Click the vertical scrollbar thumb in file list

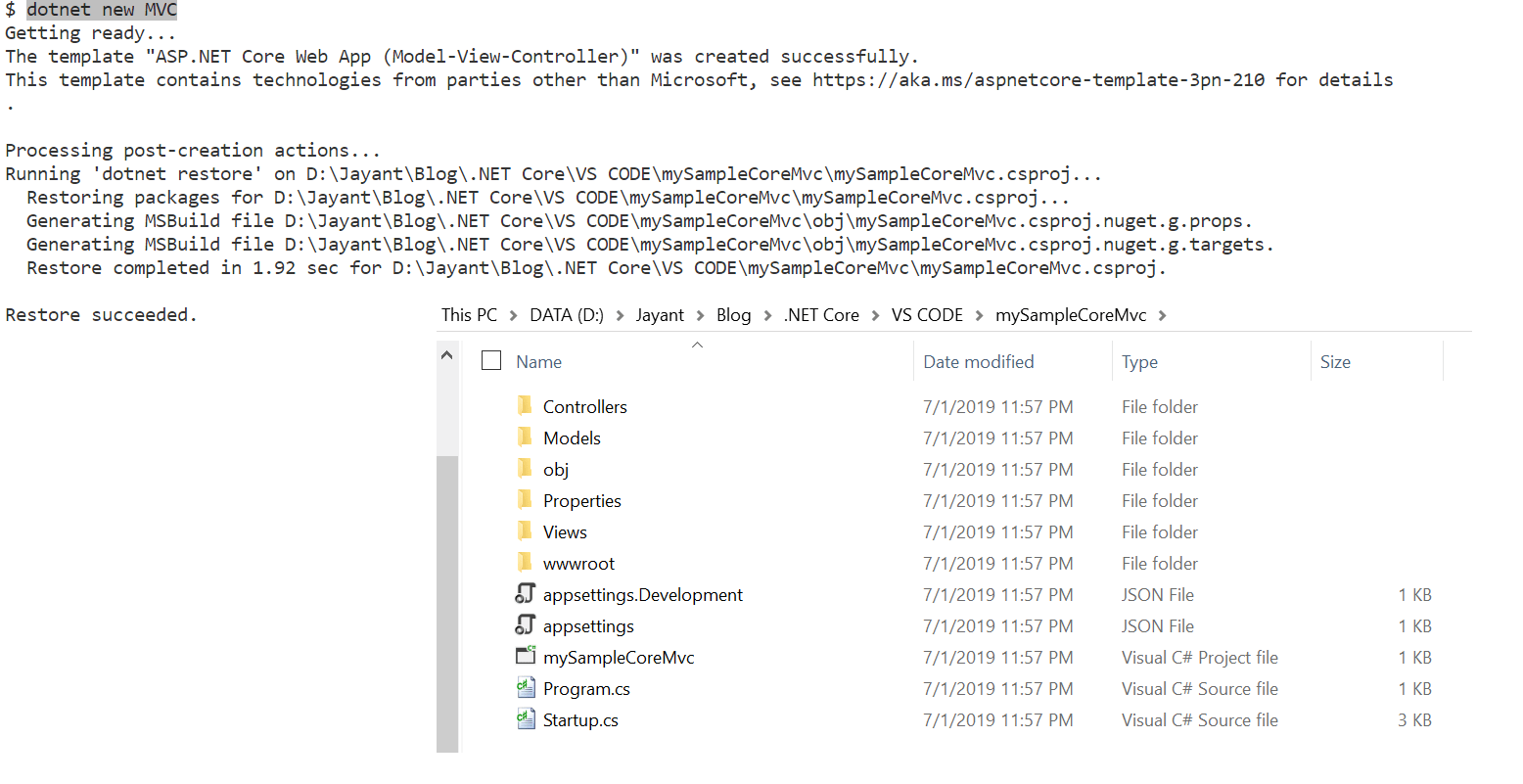pos(447,603)
